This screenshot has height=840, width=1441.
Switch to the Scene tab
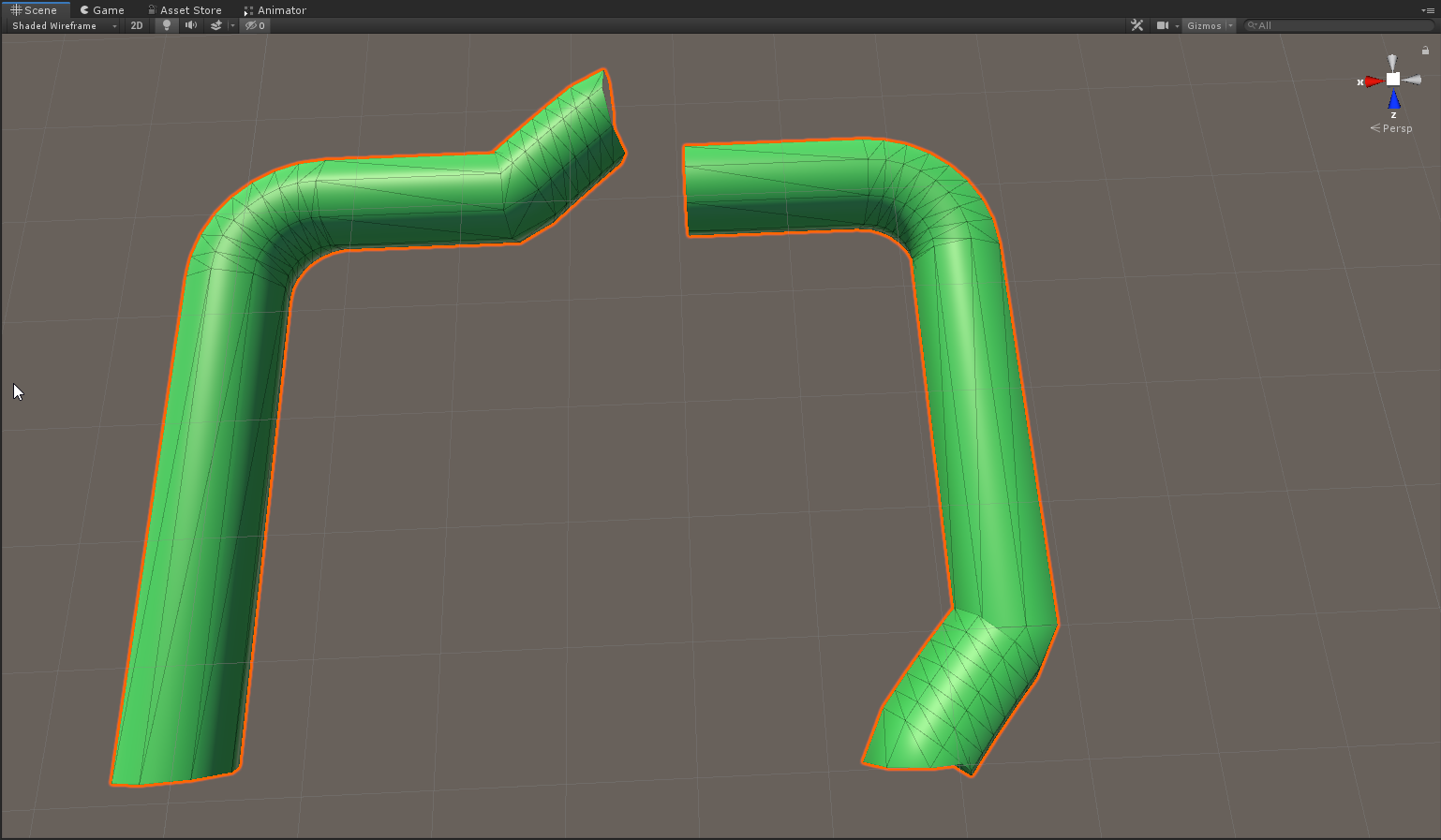(35, 9)
